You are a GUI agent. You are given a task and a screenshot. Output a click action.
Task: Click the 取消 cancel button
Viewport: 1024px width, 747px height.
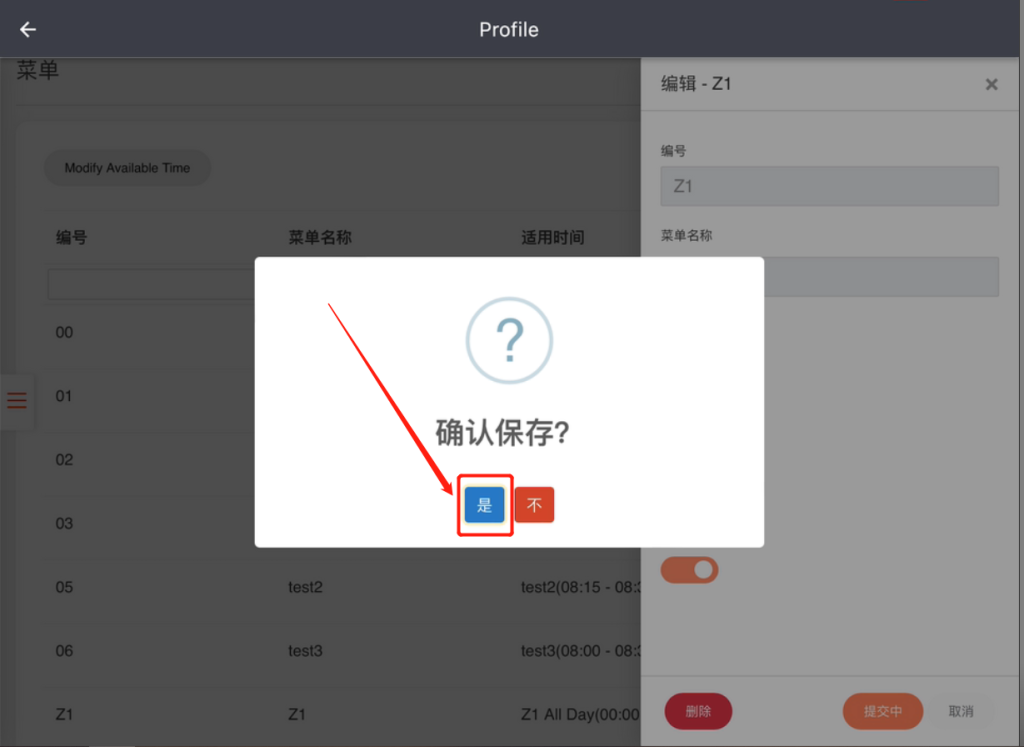click(961, 711)
